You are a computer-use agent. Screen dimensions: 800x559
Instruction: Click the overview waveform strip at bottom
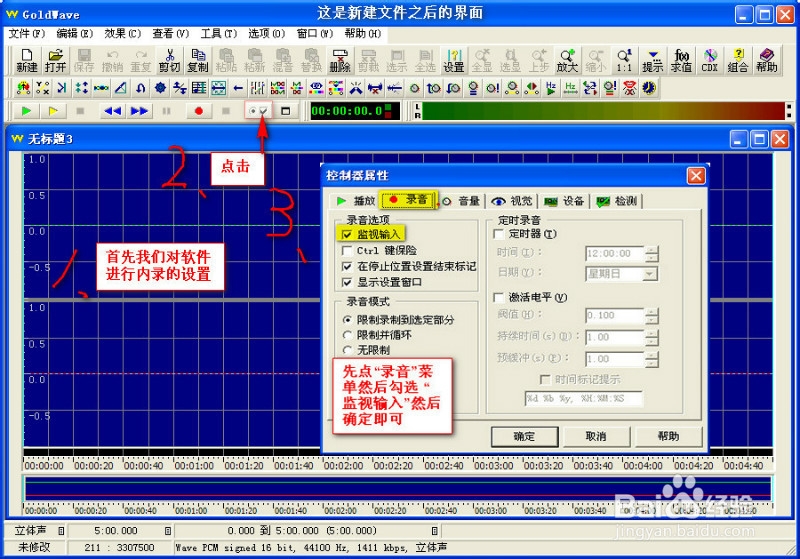pyautogui.click(x=398, y=489)
